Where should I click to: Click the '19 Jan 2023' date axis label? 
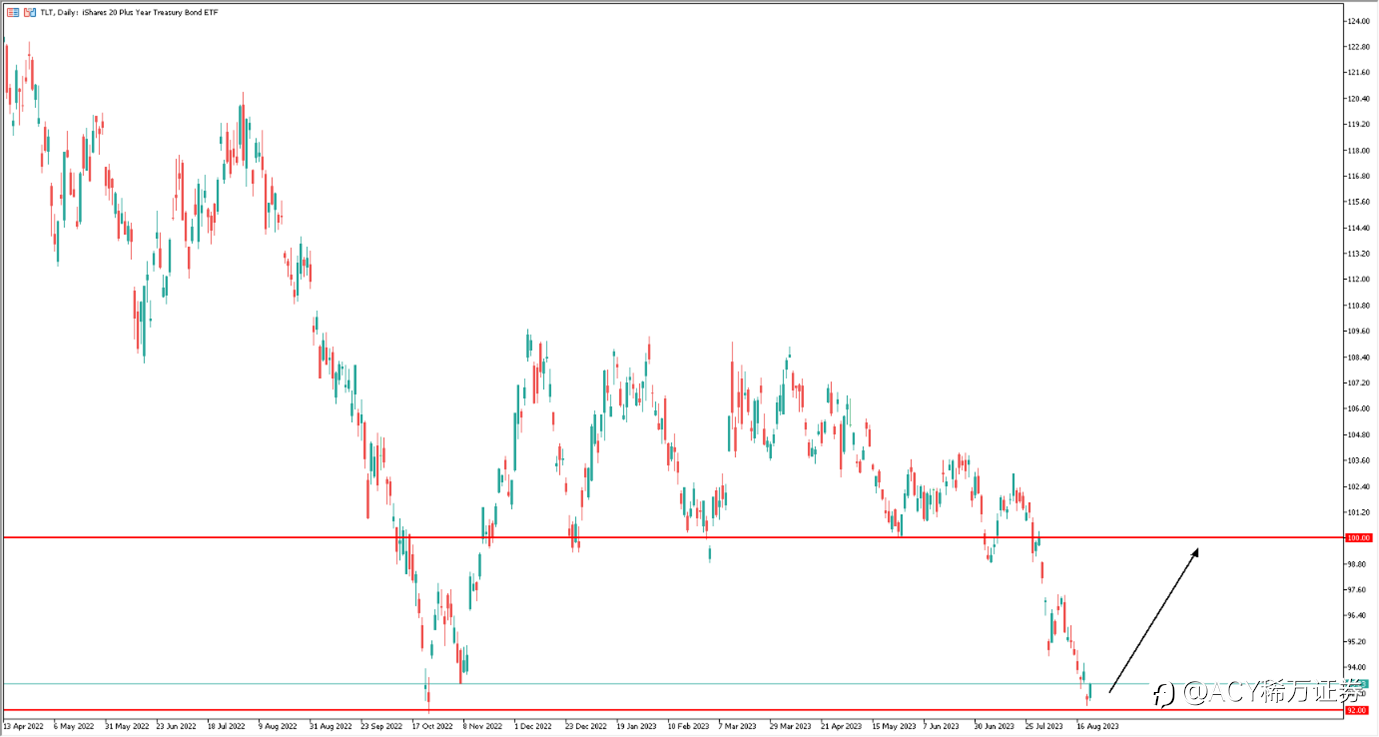(637, 727)
